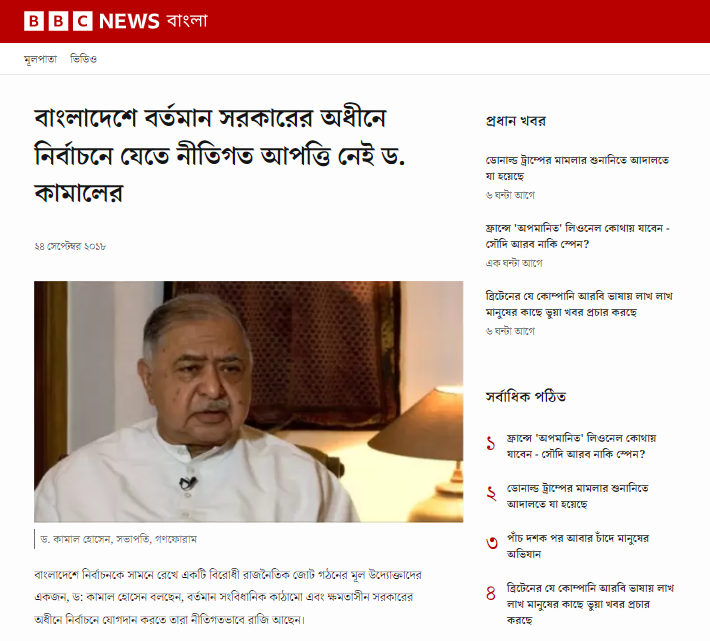Click the প্রধান খবর section heading
Screen dimensions: 710x641
click(516, 121)
